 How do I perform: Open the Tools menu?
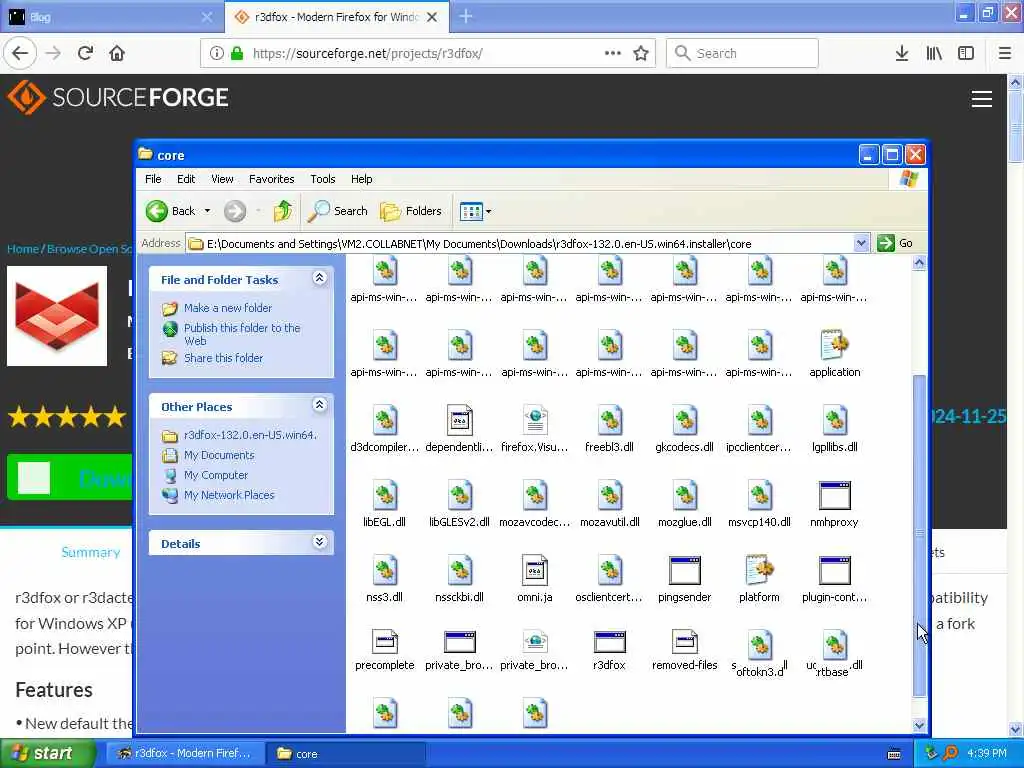click(x=323, y=179)
